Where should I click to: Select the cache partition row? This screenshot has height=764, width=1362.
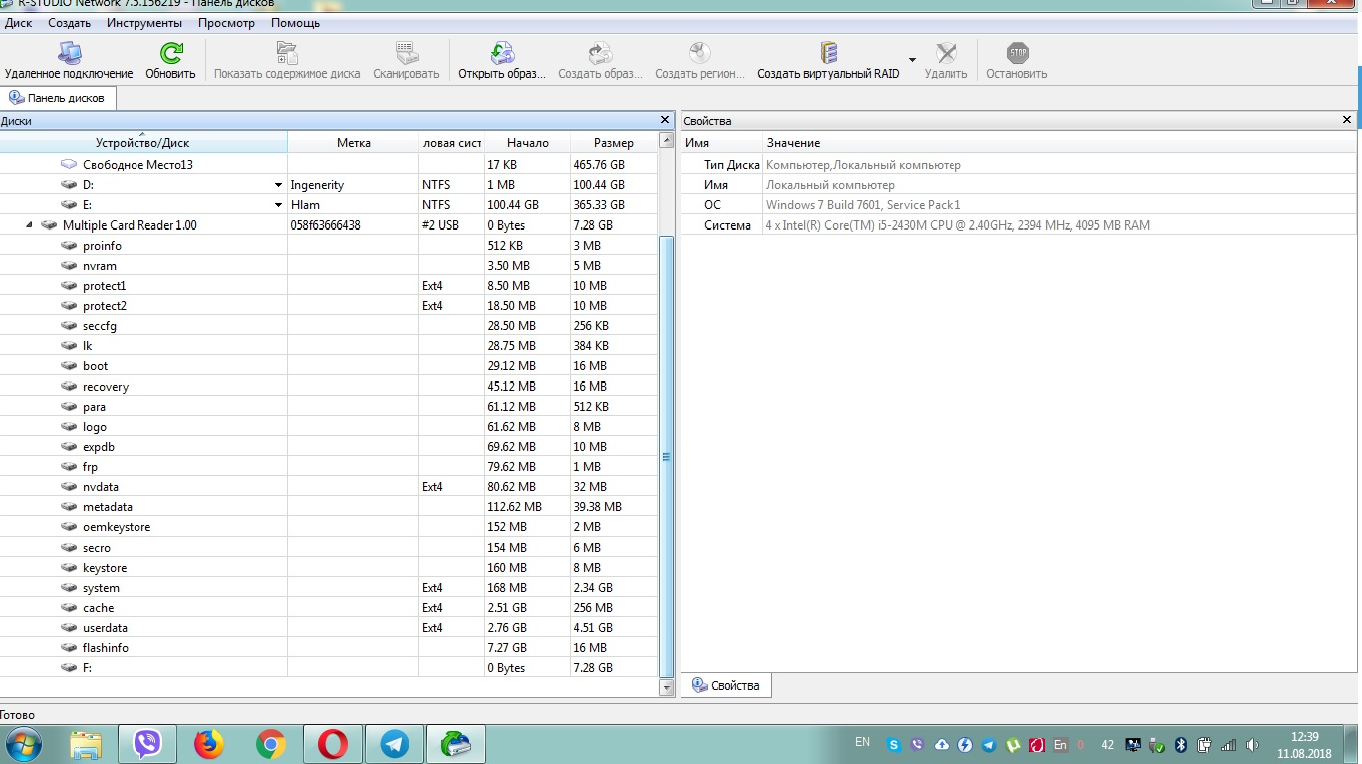point(329,608)
